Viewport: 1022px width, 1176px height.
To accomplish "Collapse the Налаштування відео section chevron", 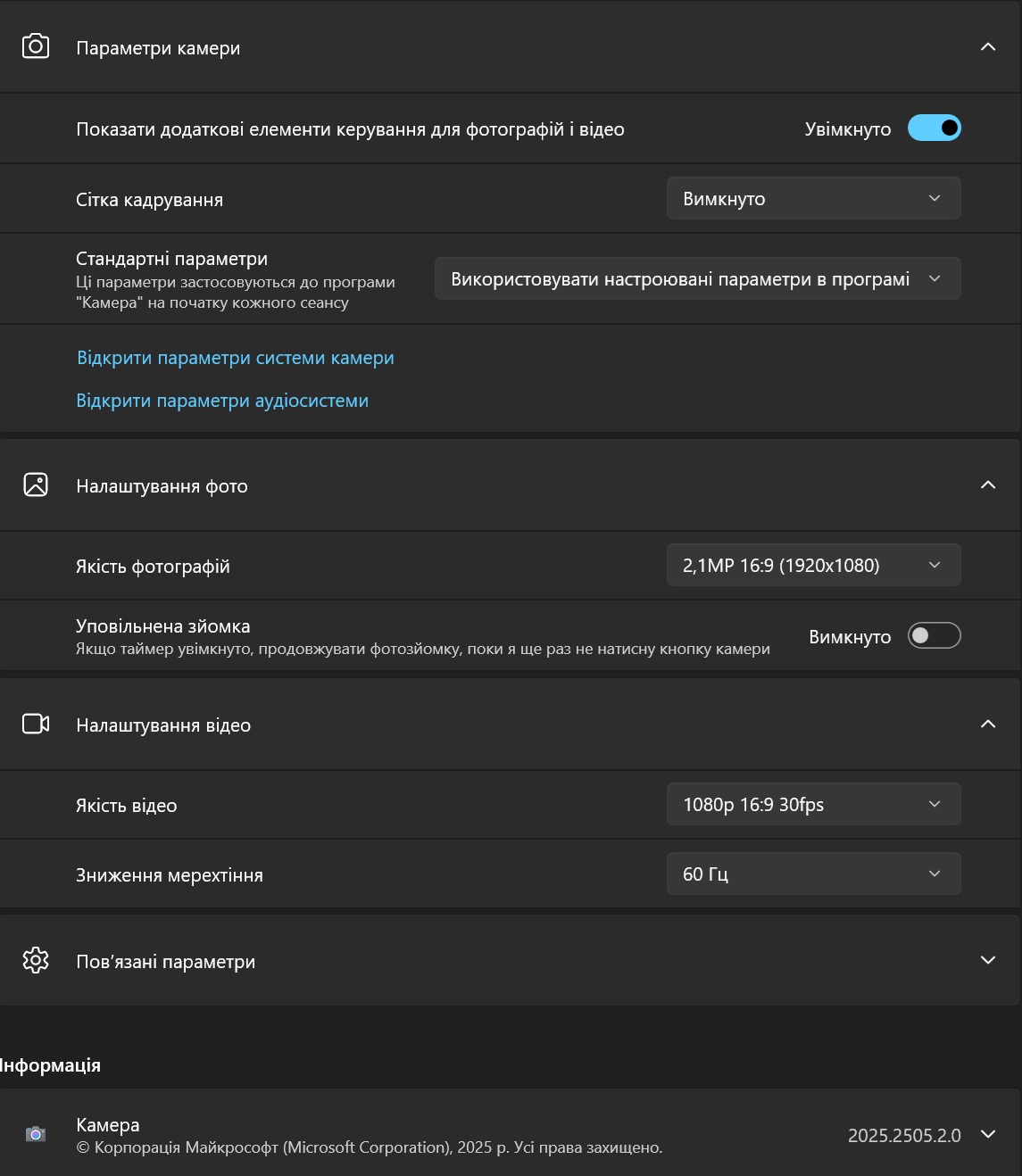I will coord(988,724).
